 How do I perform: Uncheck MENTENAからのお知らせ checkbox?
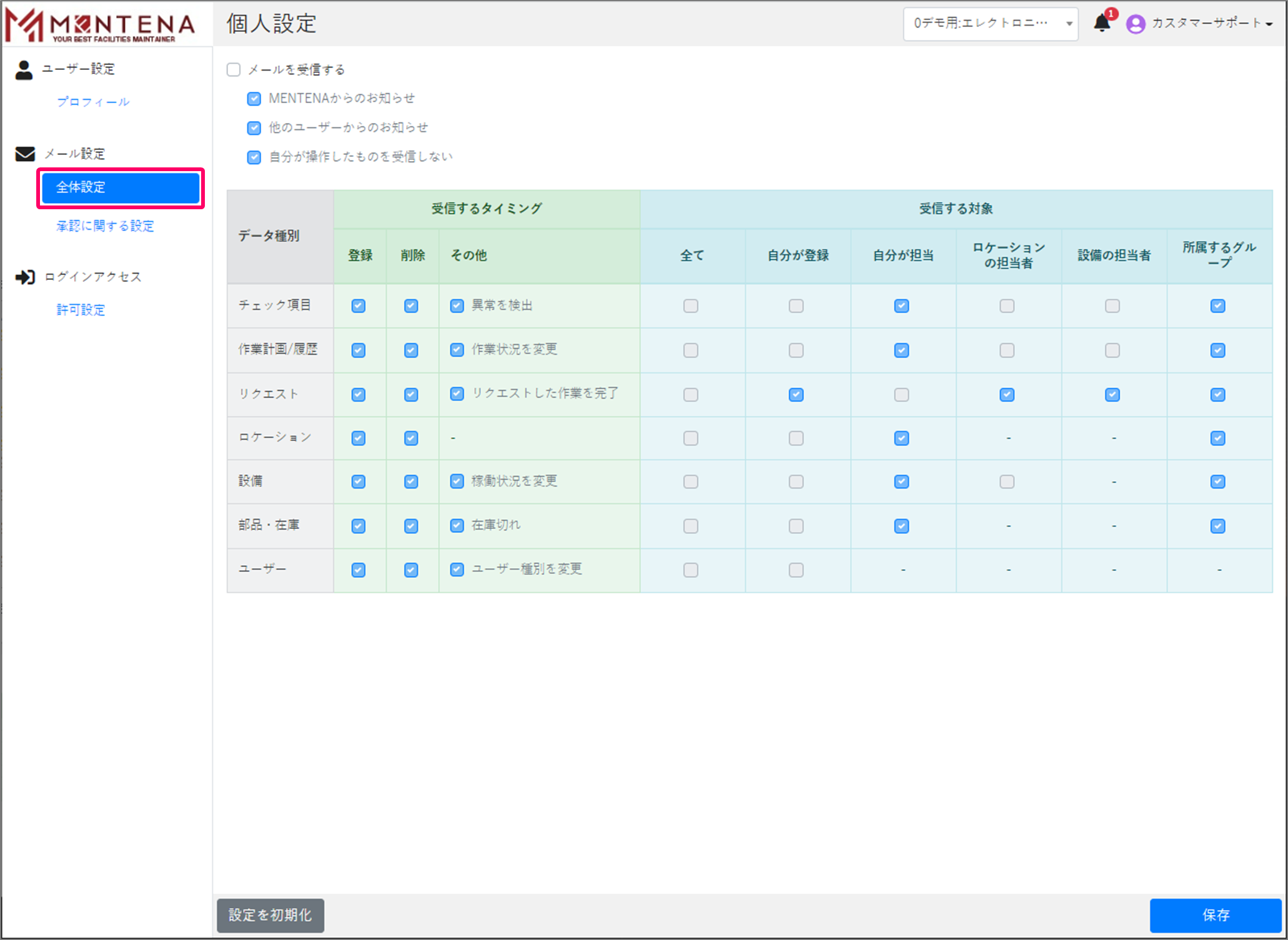pos(254,99)
